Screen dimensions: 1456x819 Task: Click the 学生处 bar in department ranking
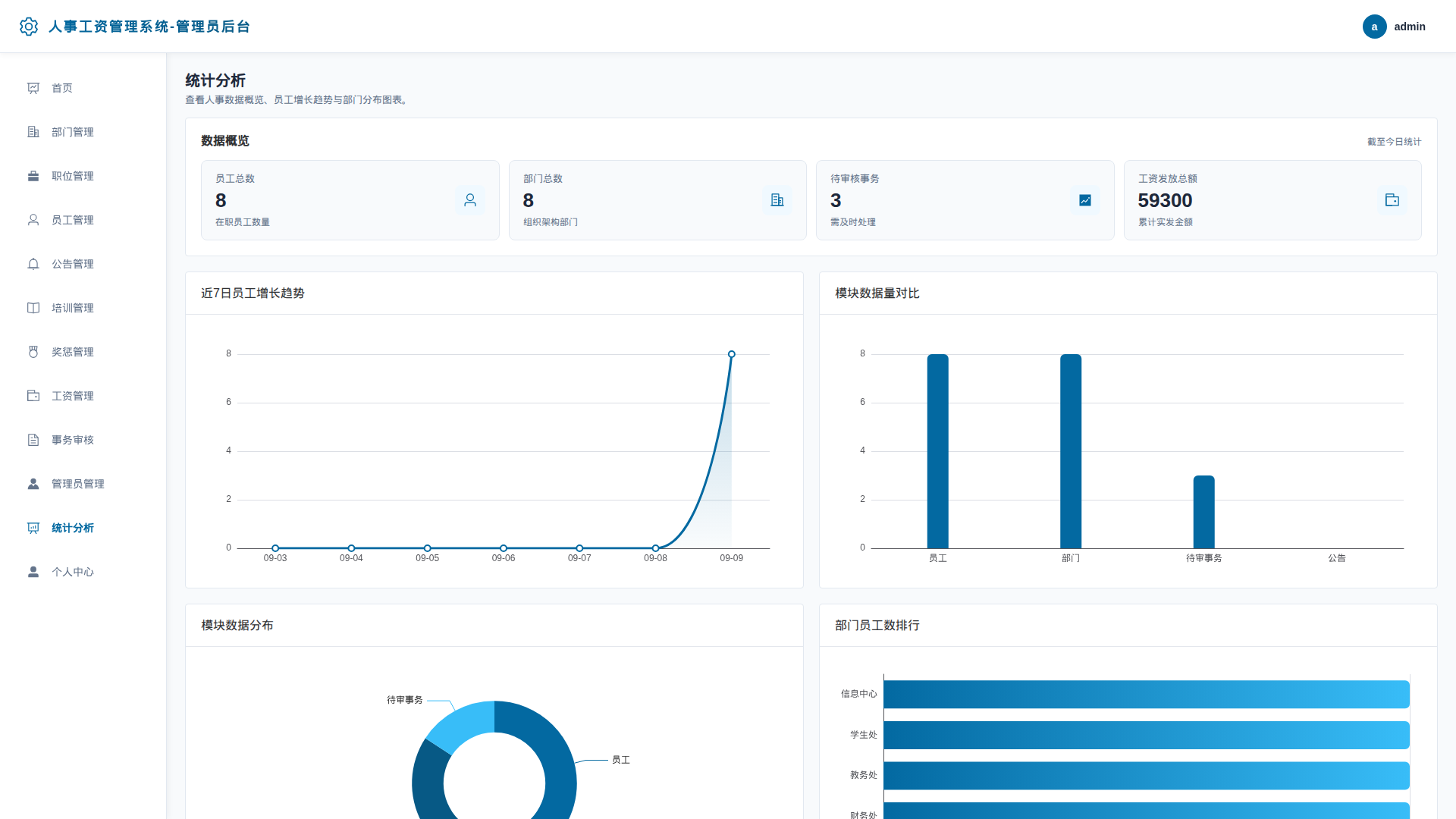(1147, 735)
